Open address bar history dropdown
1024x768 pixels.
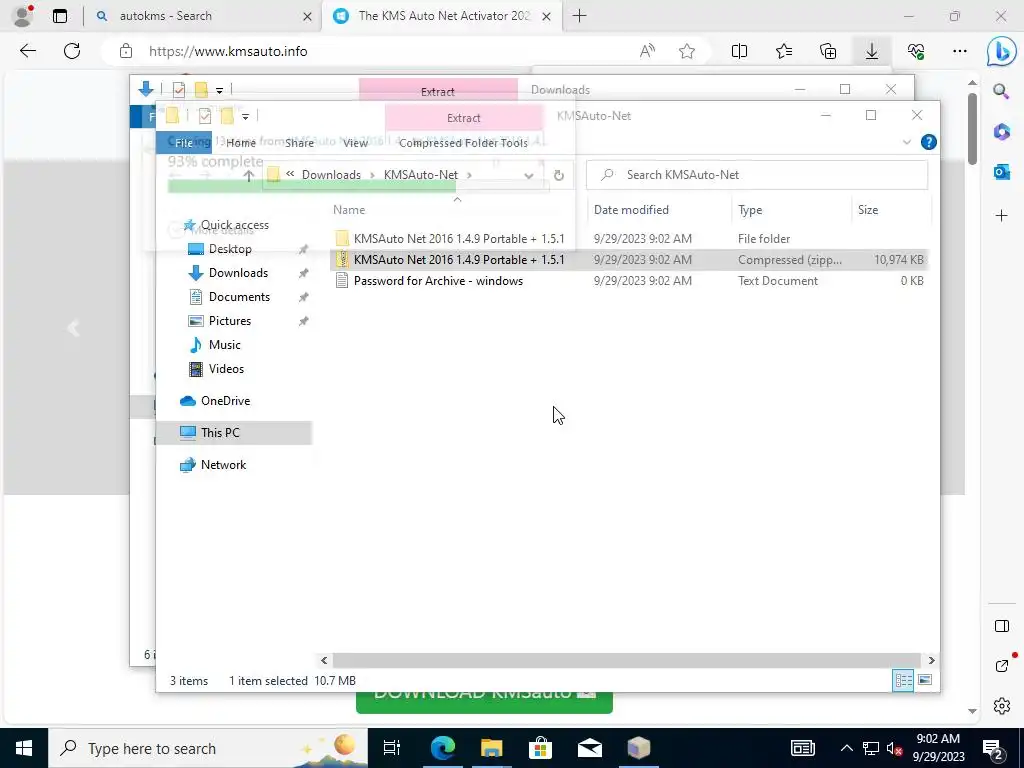[x=529, y=175]
